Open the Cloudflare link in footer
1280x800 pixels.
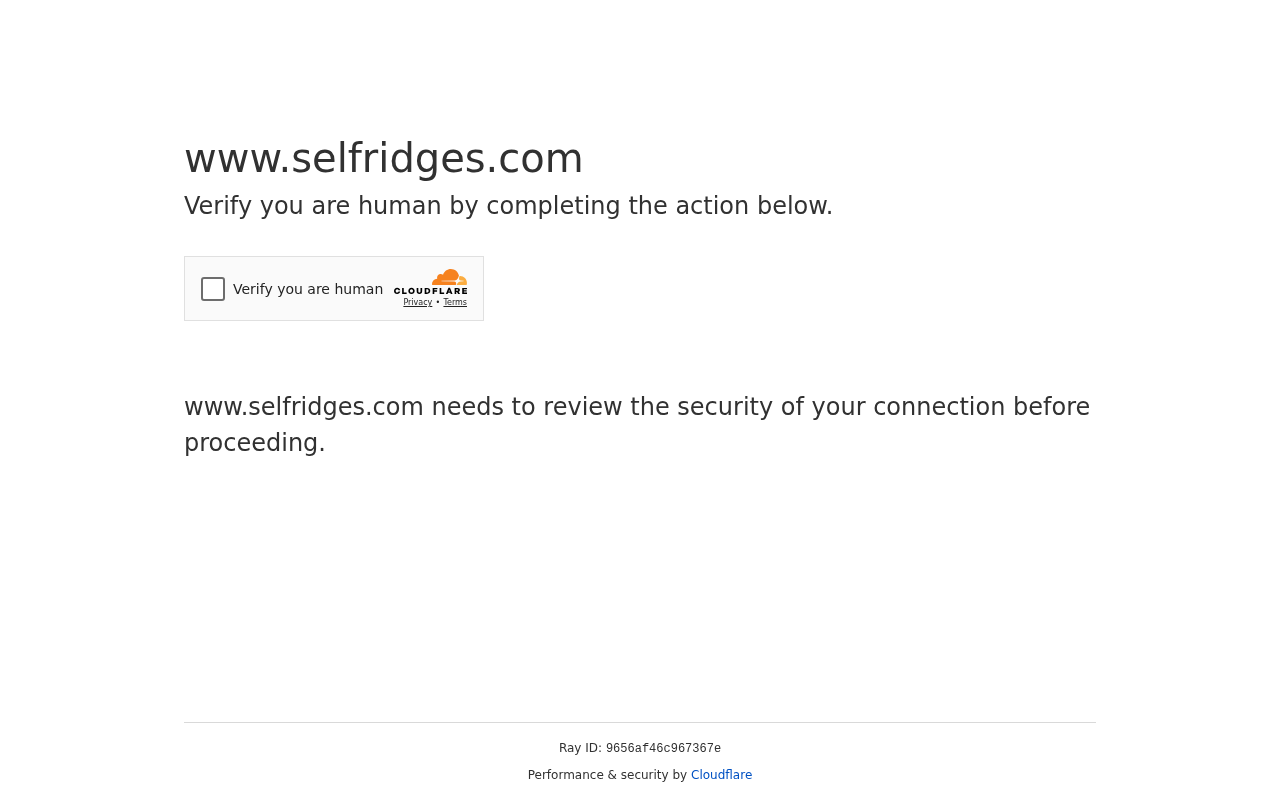(721, 775)
